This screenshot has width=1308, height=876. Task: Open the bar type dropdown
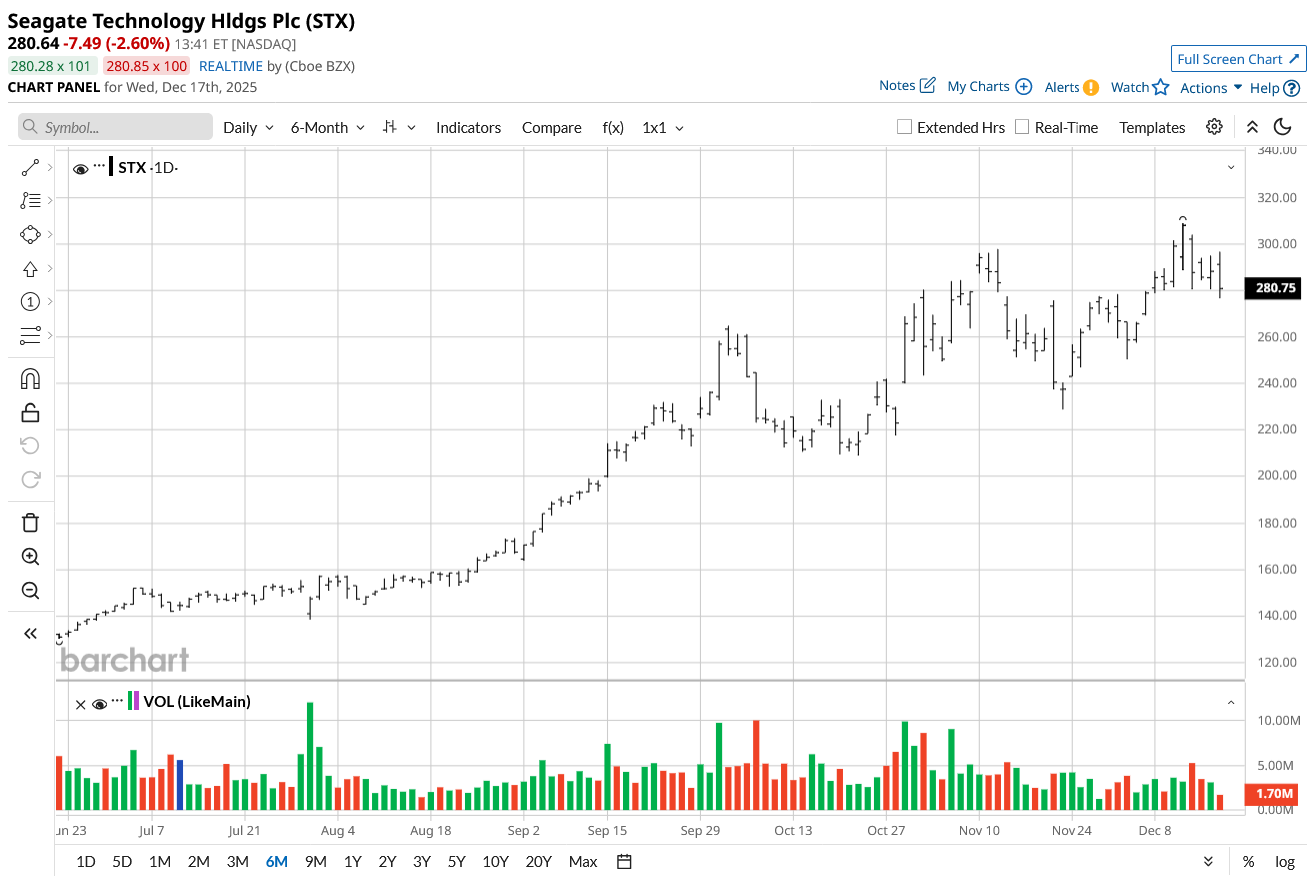(x=399, y=127)
